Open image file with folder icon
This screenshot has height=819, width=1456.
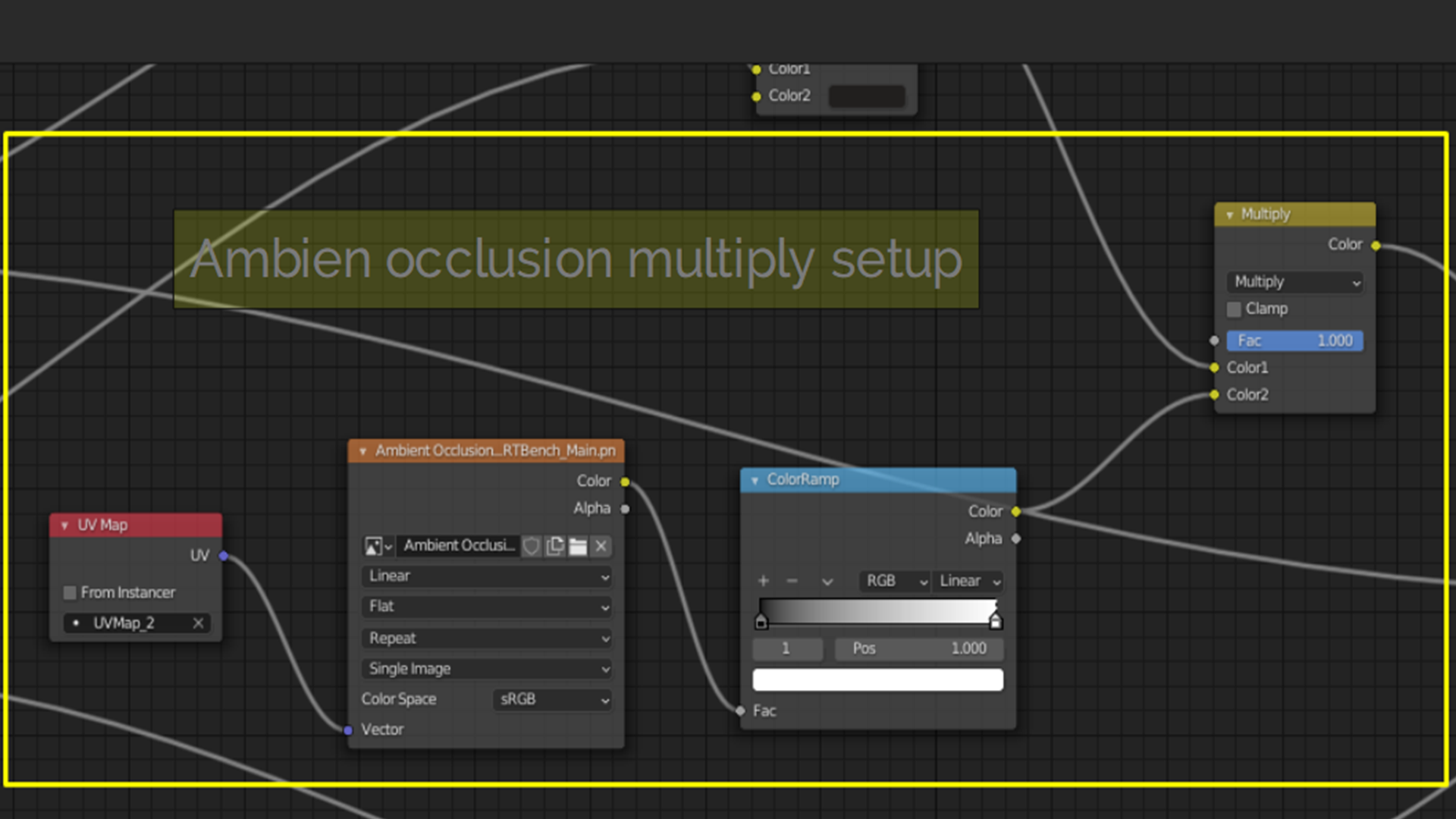[578, 546]
